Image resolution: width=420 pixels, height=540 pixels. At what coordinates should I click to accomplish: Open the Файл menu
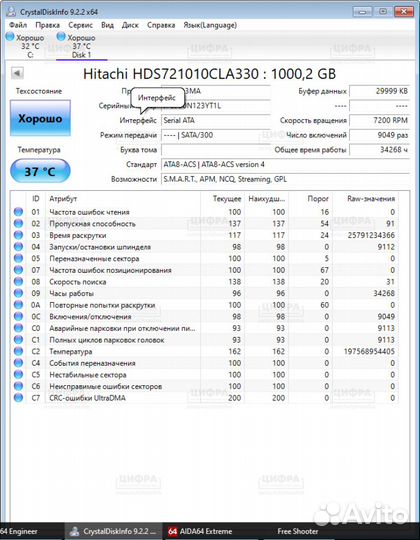tap(18, 25)
